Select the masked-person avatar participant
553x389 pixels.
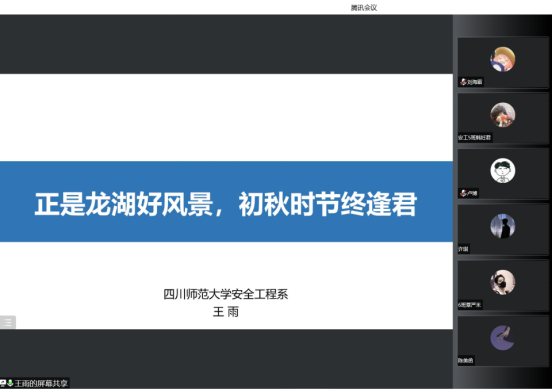coord(503,282)
